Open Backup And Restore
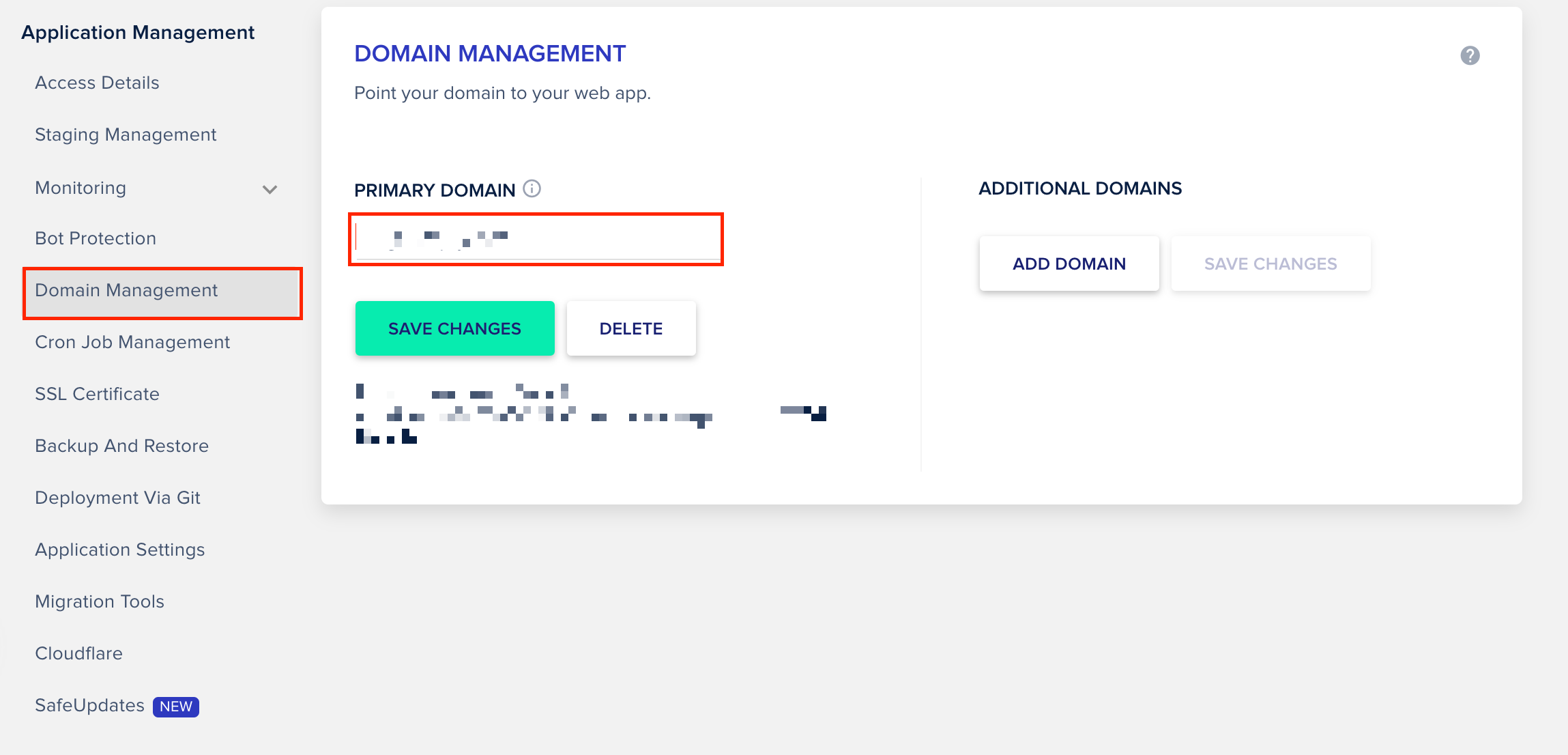The image size is (1568, 755). (x=121, y=446)
